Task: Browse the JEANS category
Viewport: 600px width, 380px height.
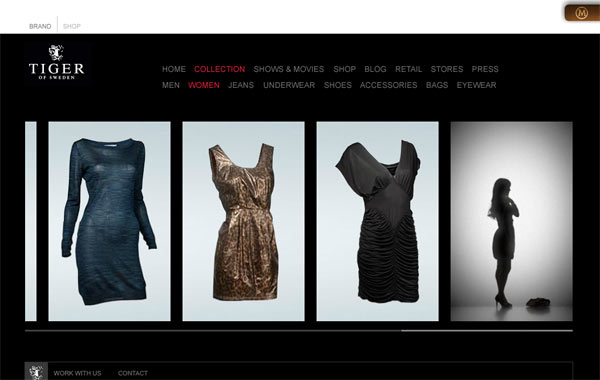Action: [241, 85]
